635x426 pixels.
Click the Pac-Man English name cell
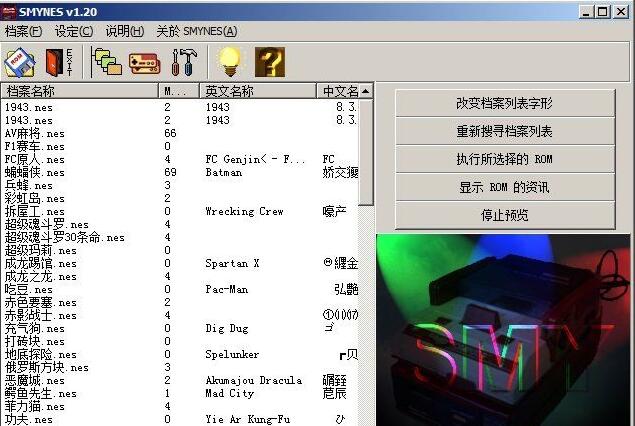coord(226,289)
